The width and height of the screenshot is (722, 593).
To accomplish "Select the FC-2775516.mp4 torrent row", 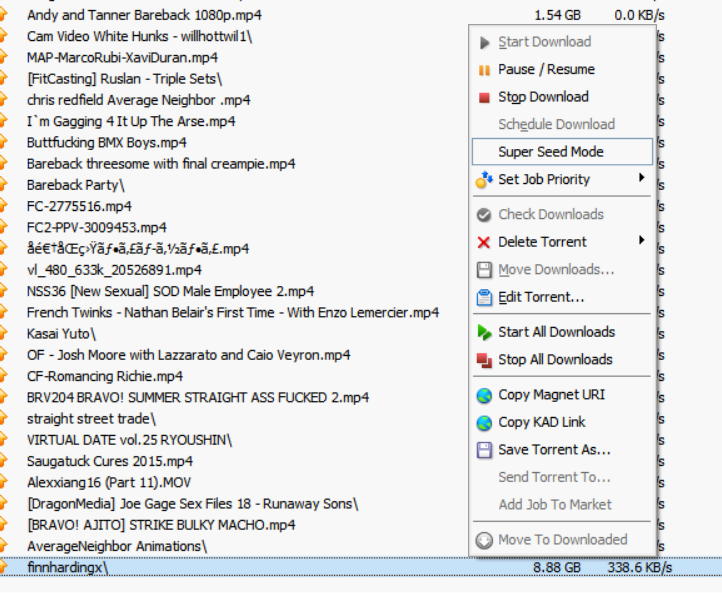I will click(79, 206).
